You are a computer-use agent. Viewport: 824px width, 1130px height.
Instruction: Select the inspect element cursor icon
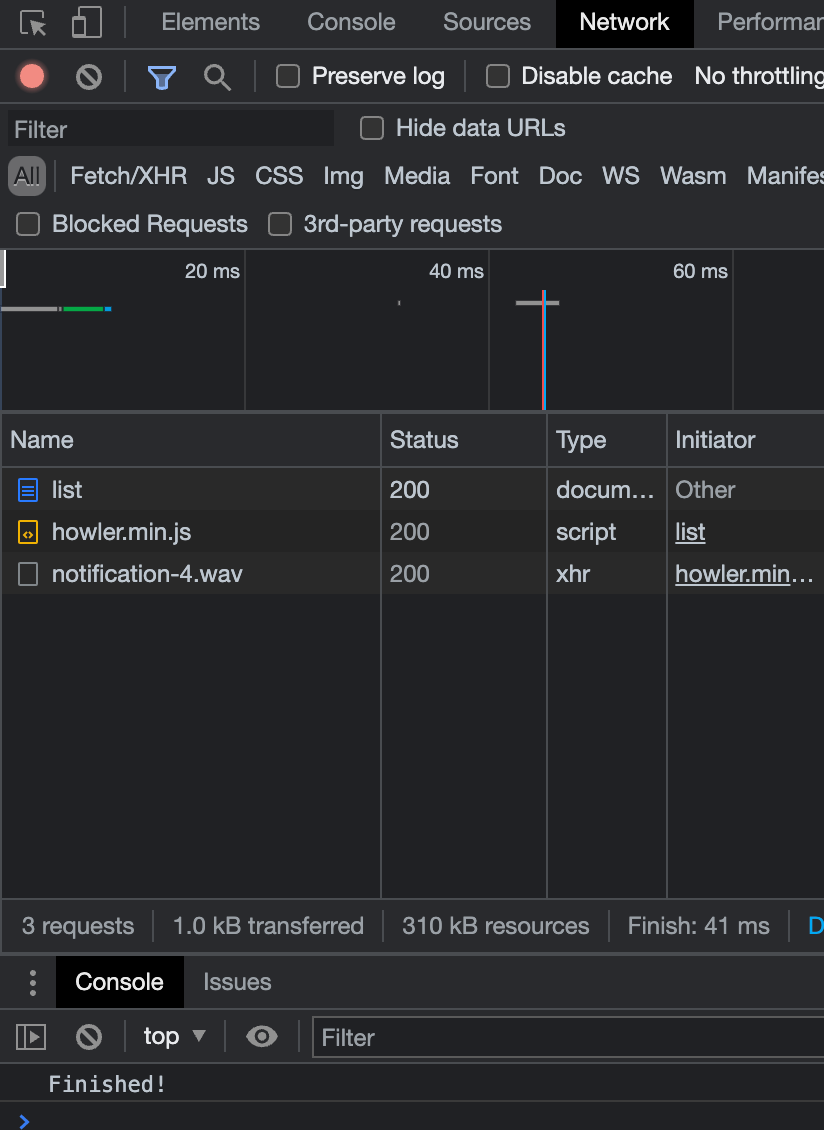(30, 22)
